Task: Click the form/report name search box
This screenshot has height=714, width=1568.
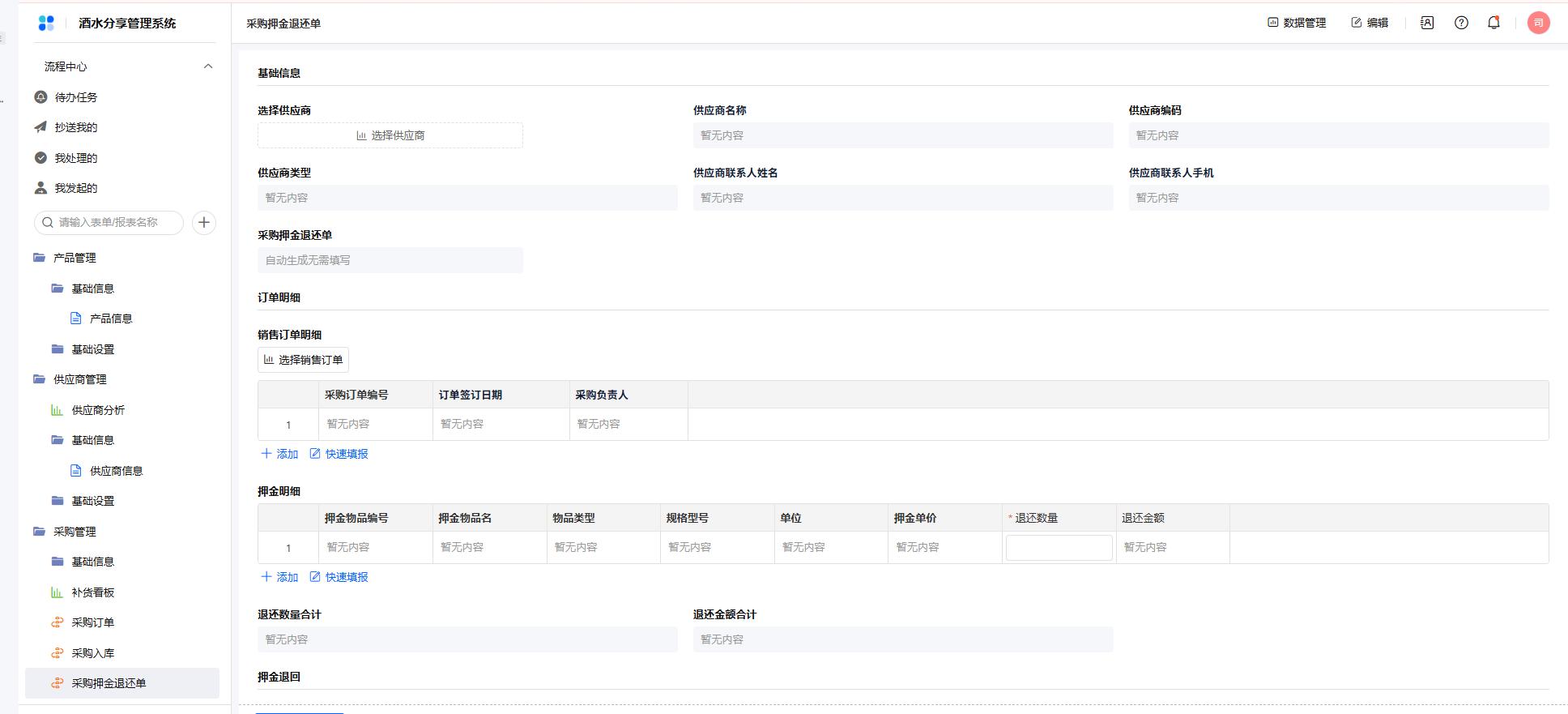Action: click(109, 222)
